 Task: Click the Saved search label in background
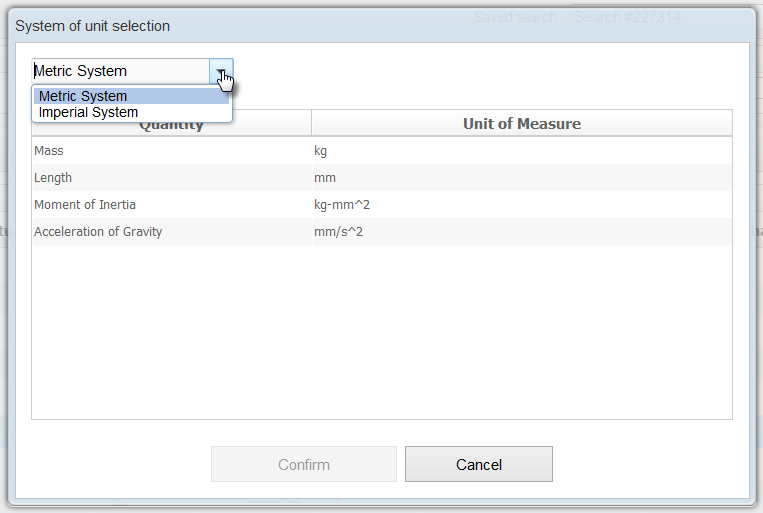[x=515, y=17]
